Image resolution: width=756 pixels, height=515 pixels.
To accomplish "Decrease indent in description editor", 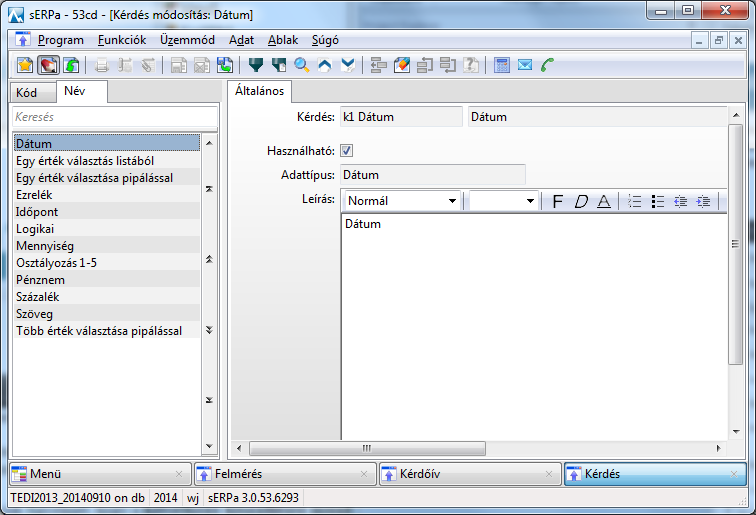I will [680, 202].
